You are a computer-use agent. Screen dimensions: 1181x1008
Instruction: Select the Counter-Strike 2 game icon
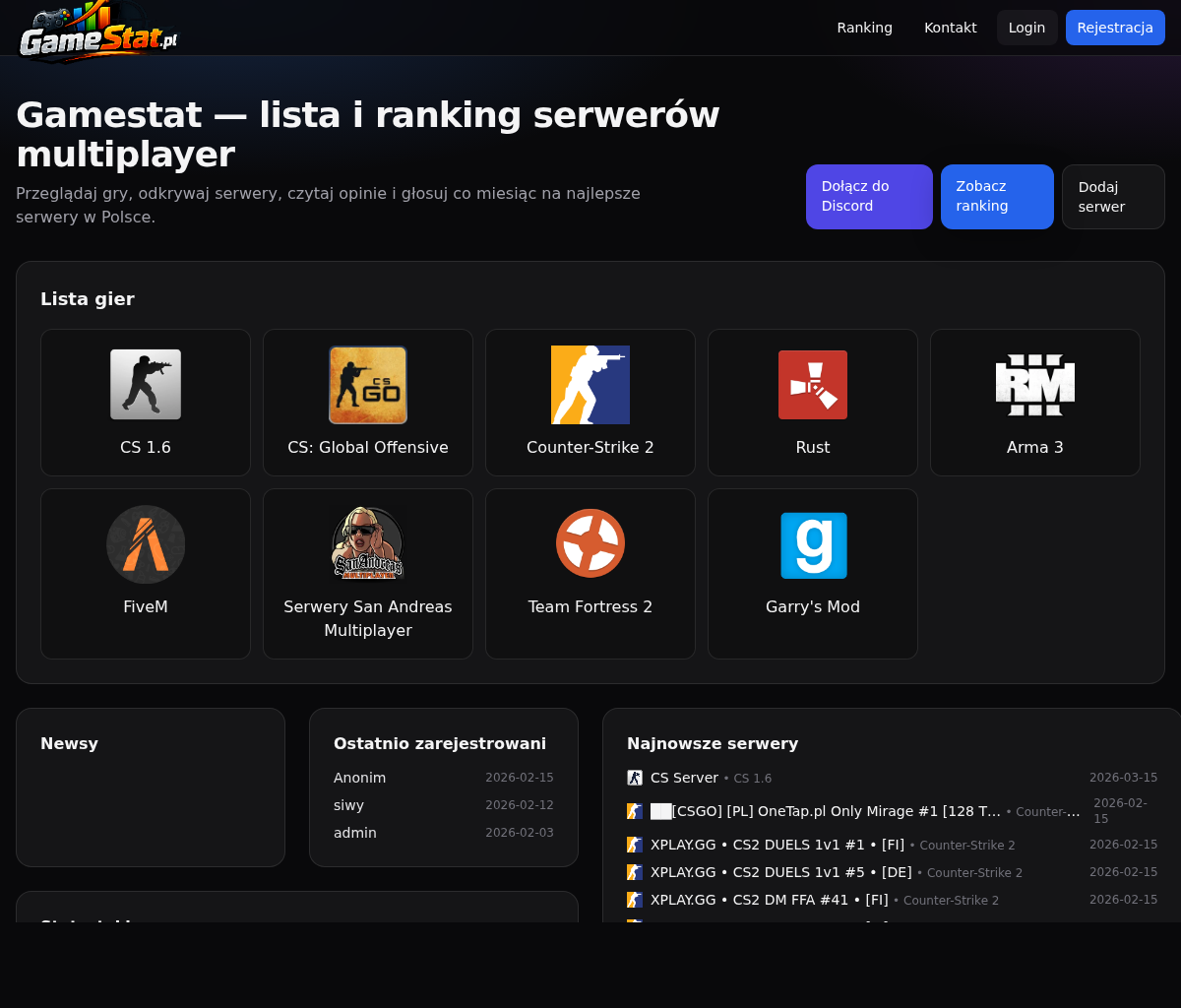click(x=590, y=385)
